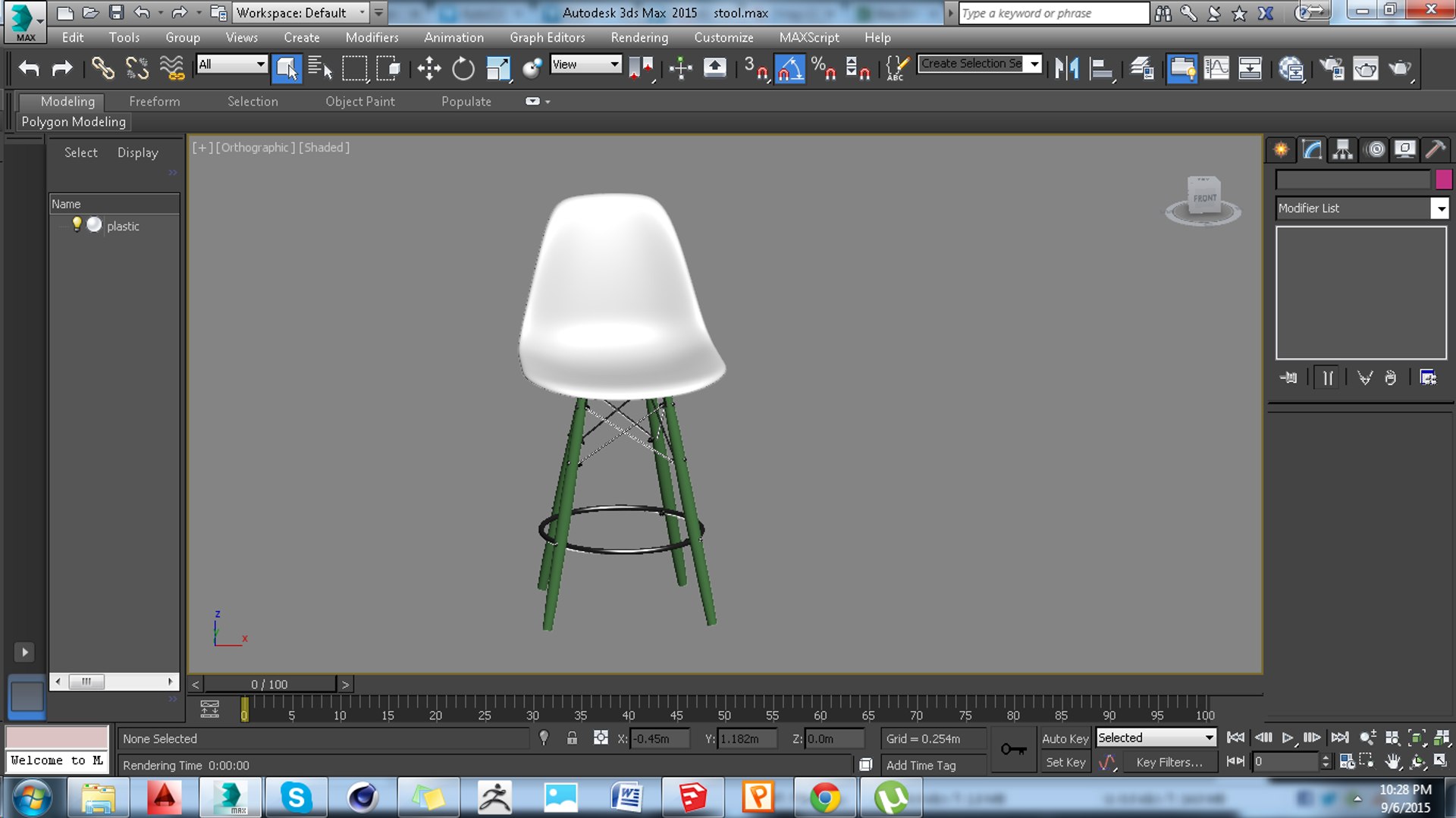The image size is (1456, 818).
Task: Switch to the Object Paint tab
Action: (360, 102)
